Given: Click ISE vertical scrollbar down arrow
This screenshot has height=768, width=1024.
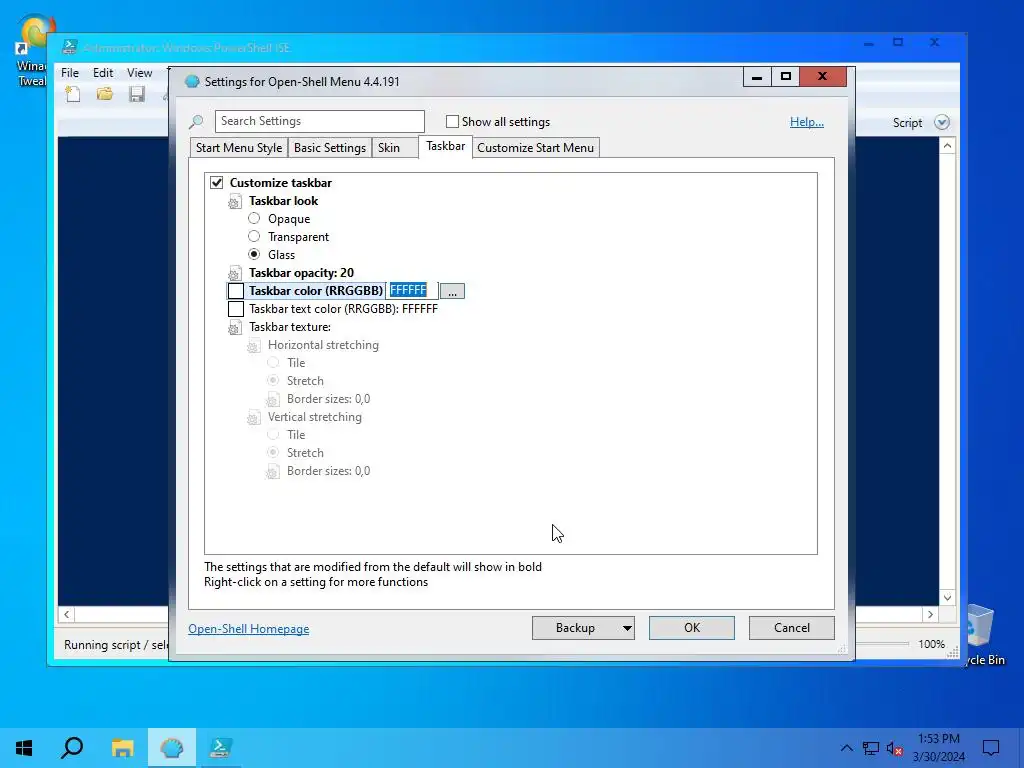Looking at the screenshot, I should pos(948,598).
